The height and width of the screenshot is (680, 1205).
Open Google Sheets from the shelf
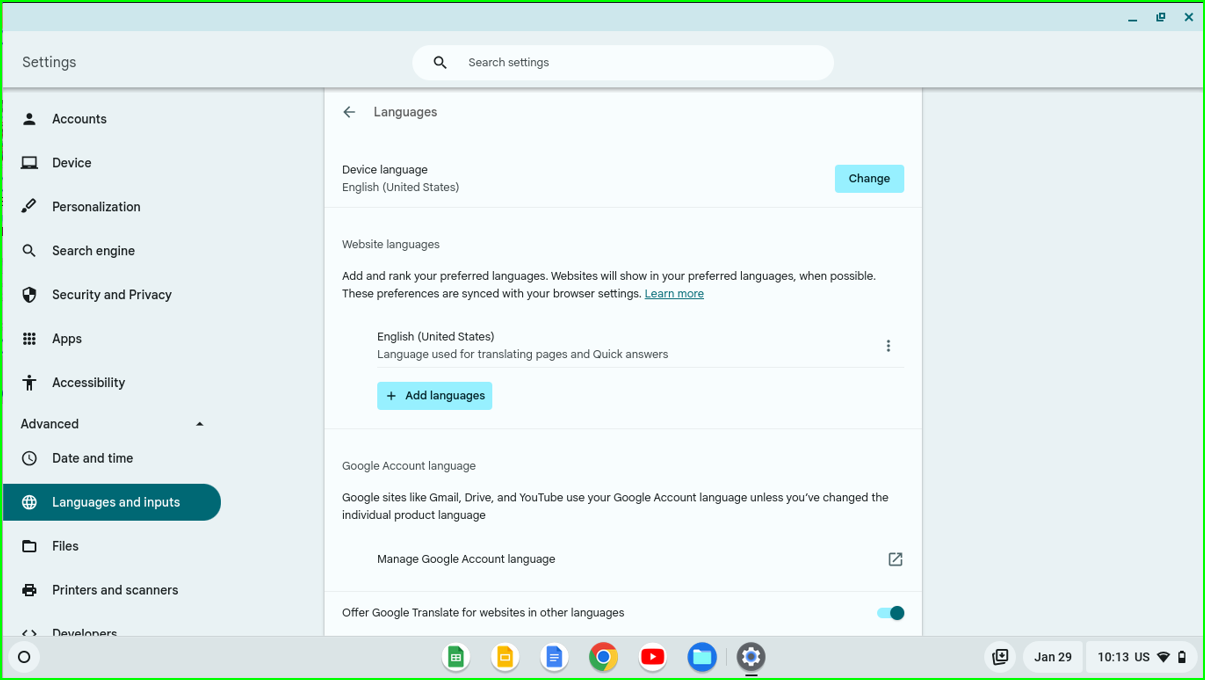pyautogui.click(x=456, y=657)
